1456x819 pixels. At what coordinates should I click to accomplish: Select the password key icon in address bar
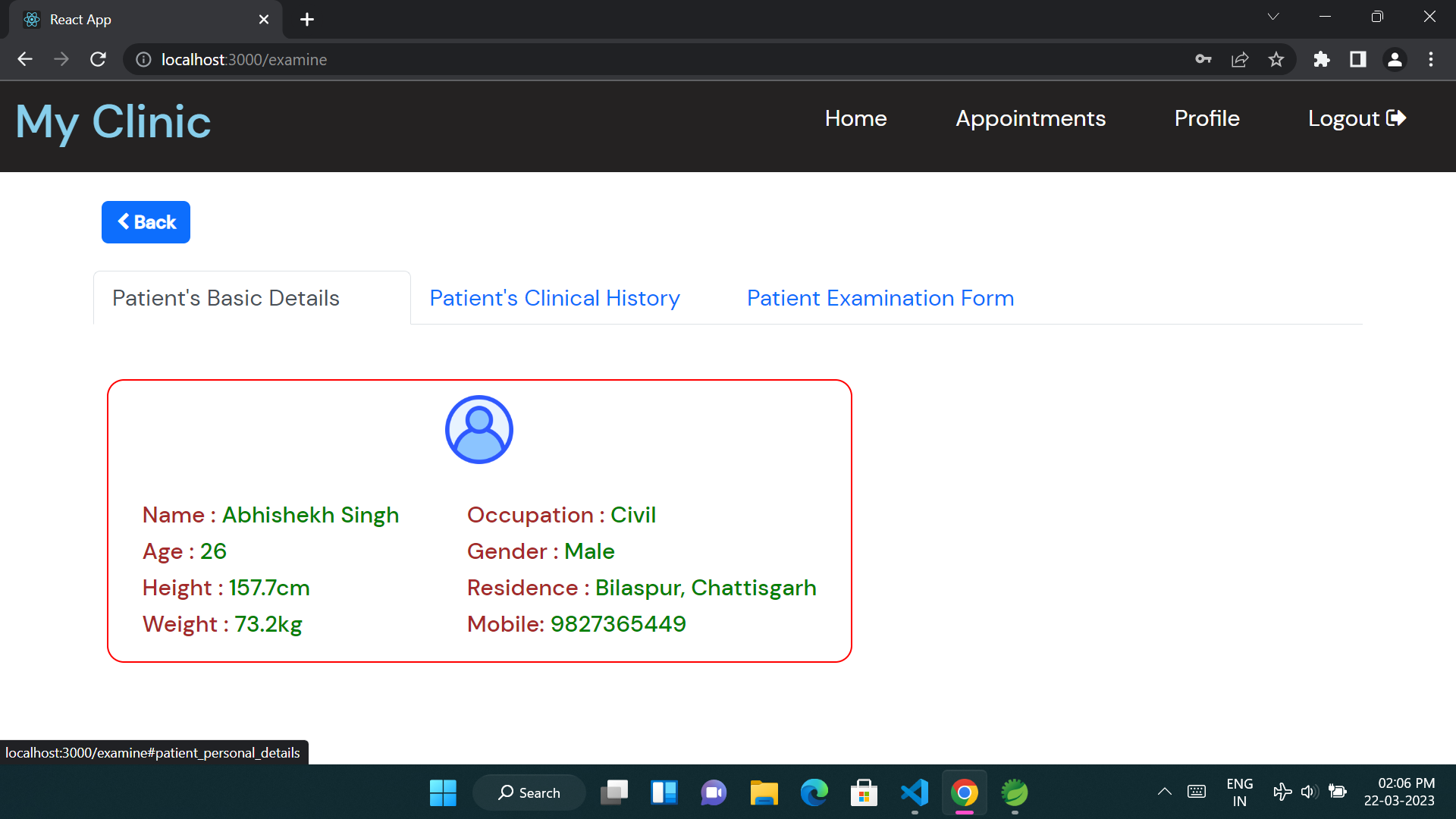1203,59
